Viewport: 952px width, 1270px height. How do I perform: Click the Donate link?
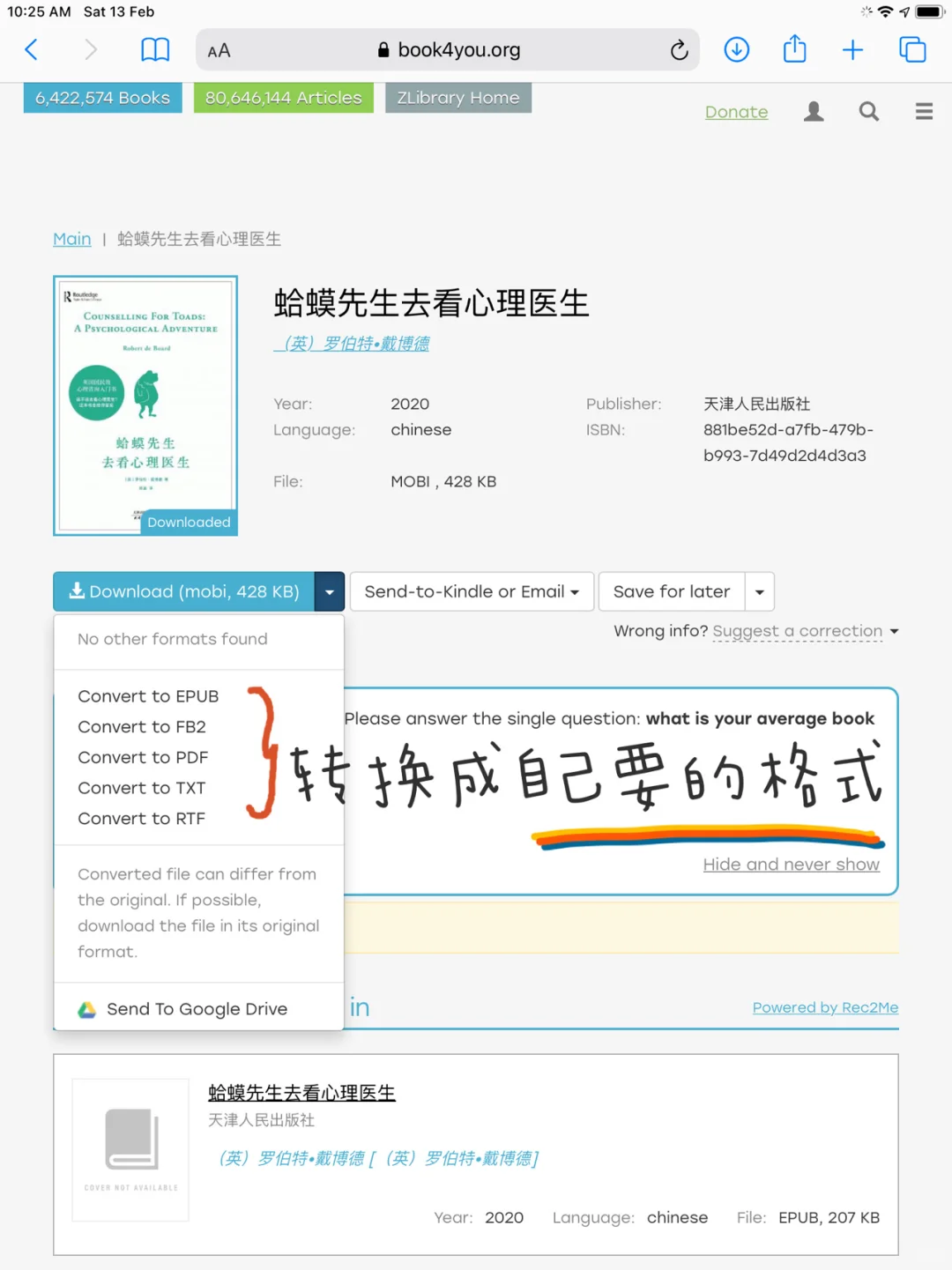coord(736,112)
